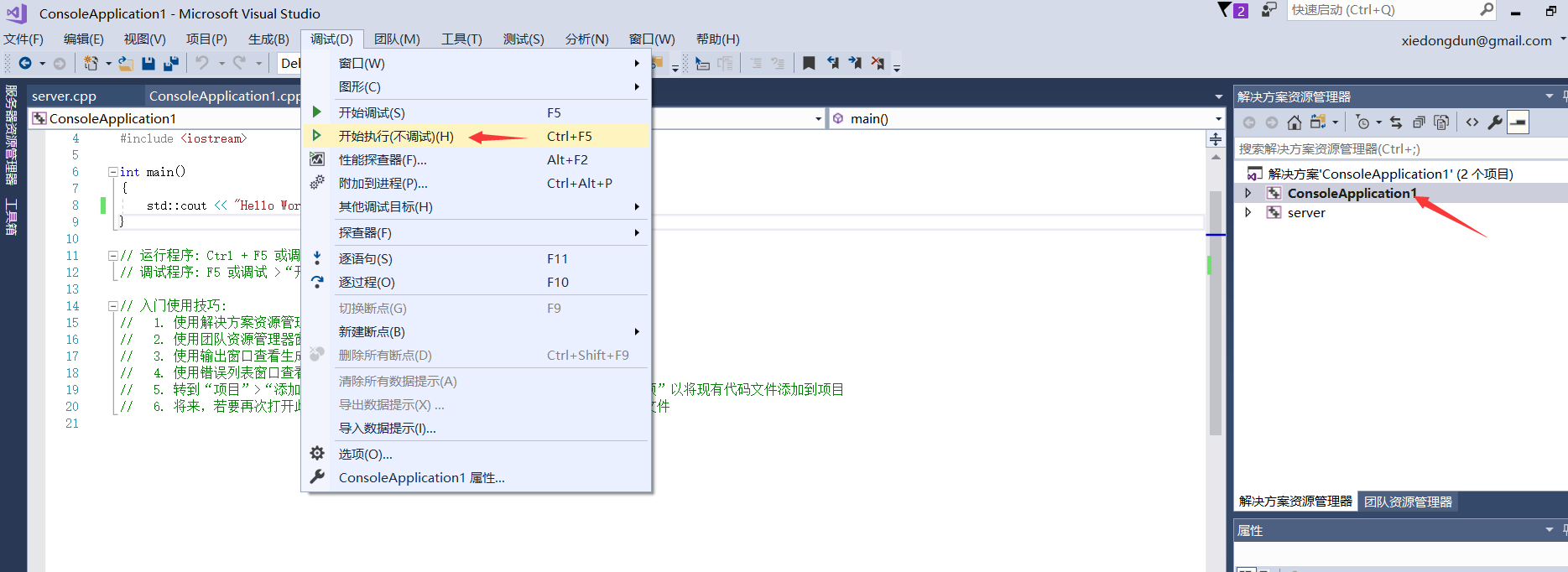The height and width of the screenshot is (572, 1568).
Task: Click the Redo arrow icon
Action: click(239, 63)
